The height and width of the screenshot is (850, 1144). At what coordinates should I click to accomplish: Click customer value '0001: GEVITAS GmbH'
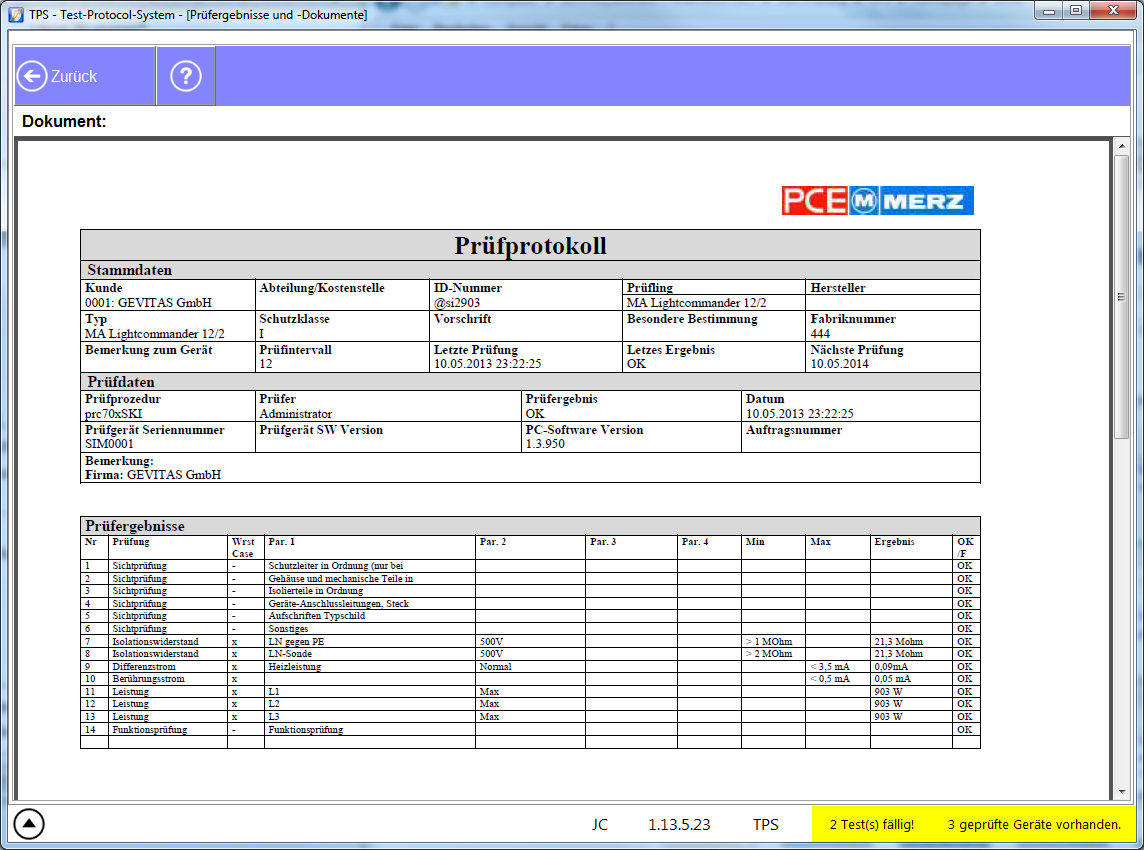[148, 302]
